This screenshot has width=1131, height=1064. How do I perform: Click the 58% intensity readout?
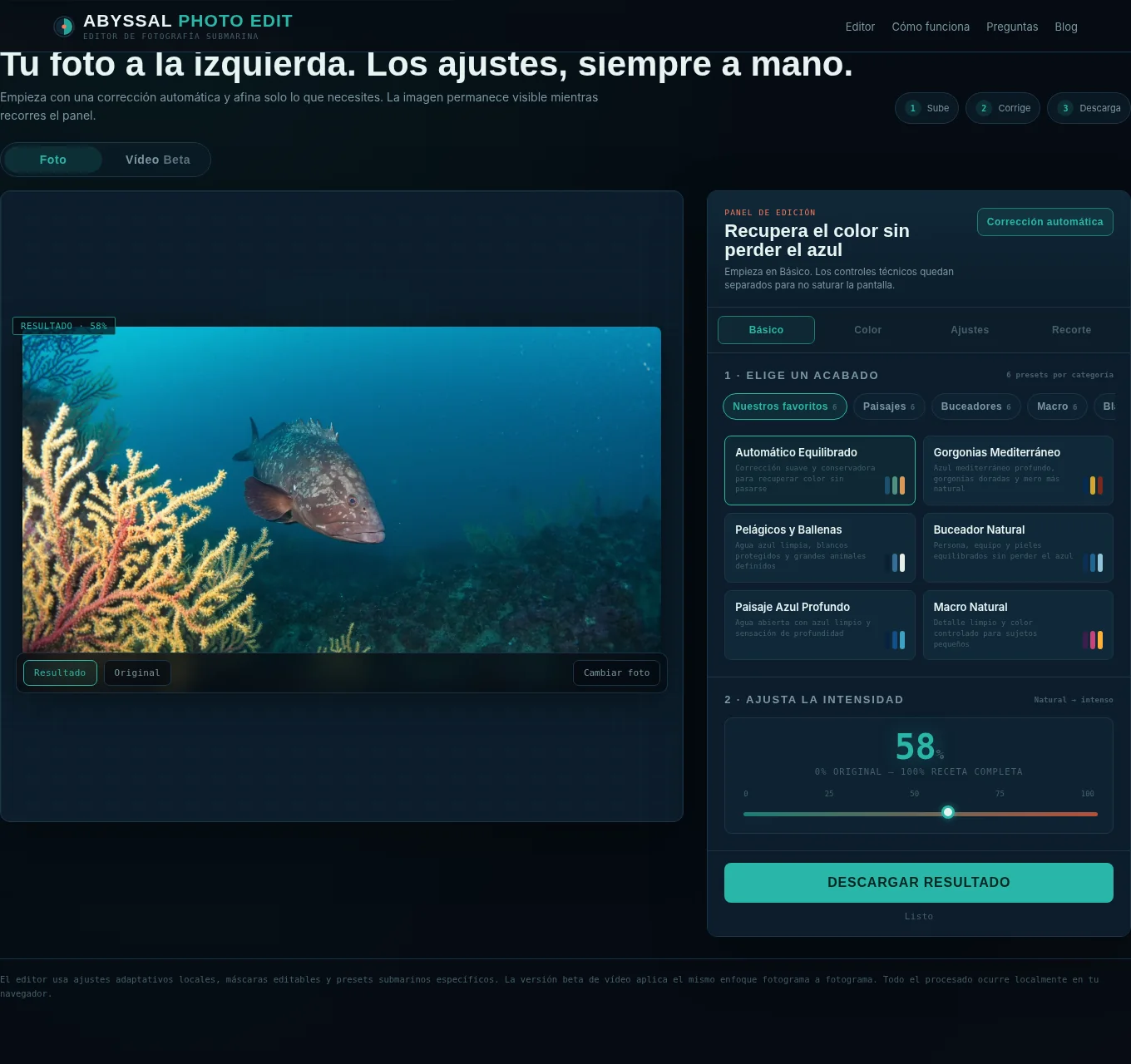[919, 746]
